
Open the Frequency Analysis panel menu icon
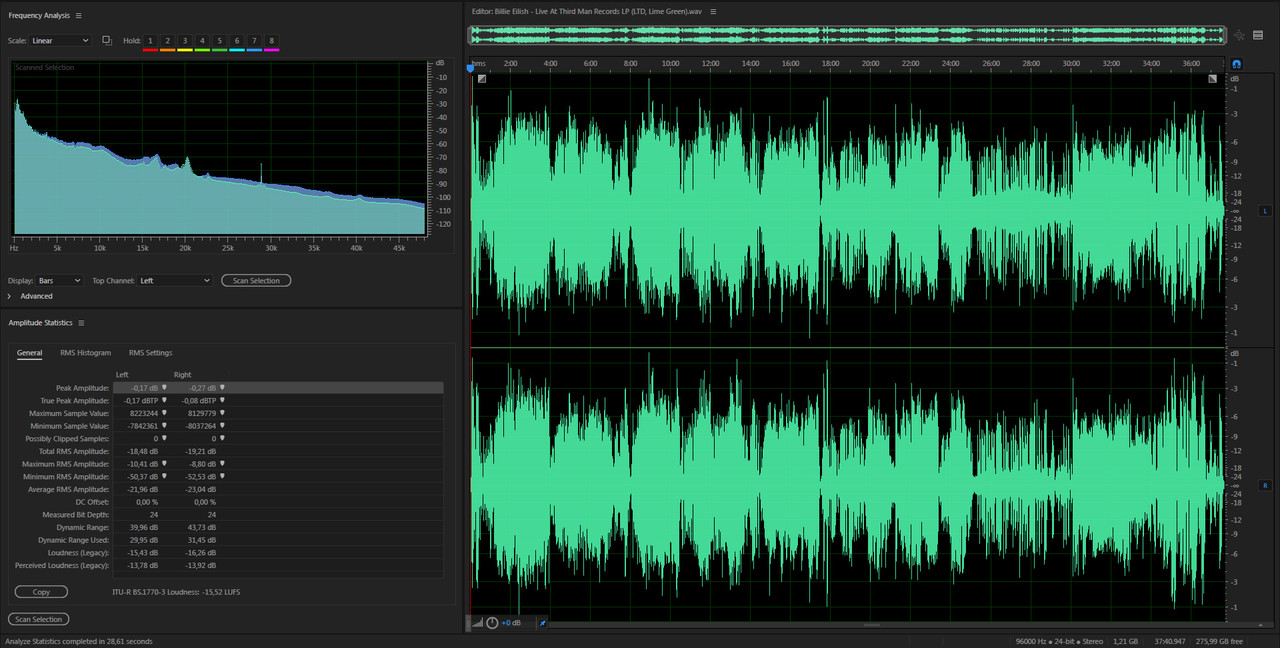pyautogui.click(x=79, y=16)
